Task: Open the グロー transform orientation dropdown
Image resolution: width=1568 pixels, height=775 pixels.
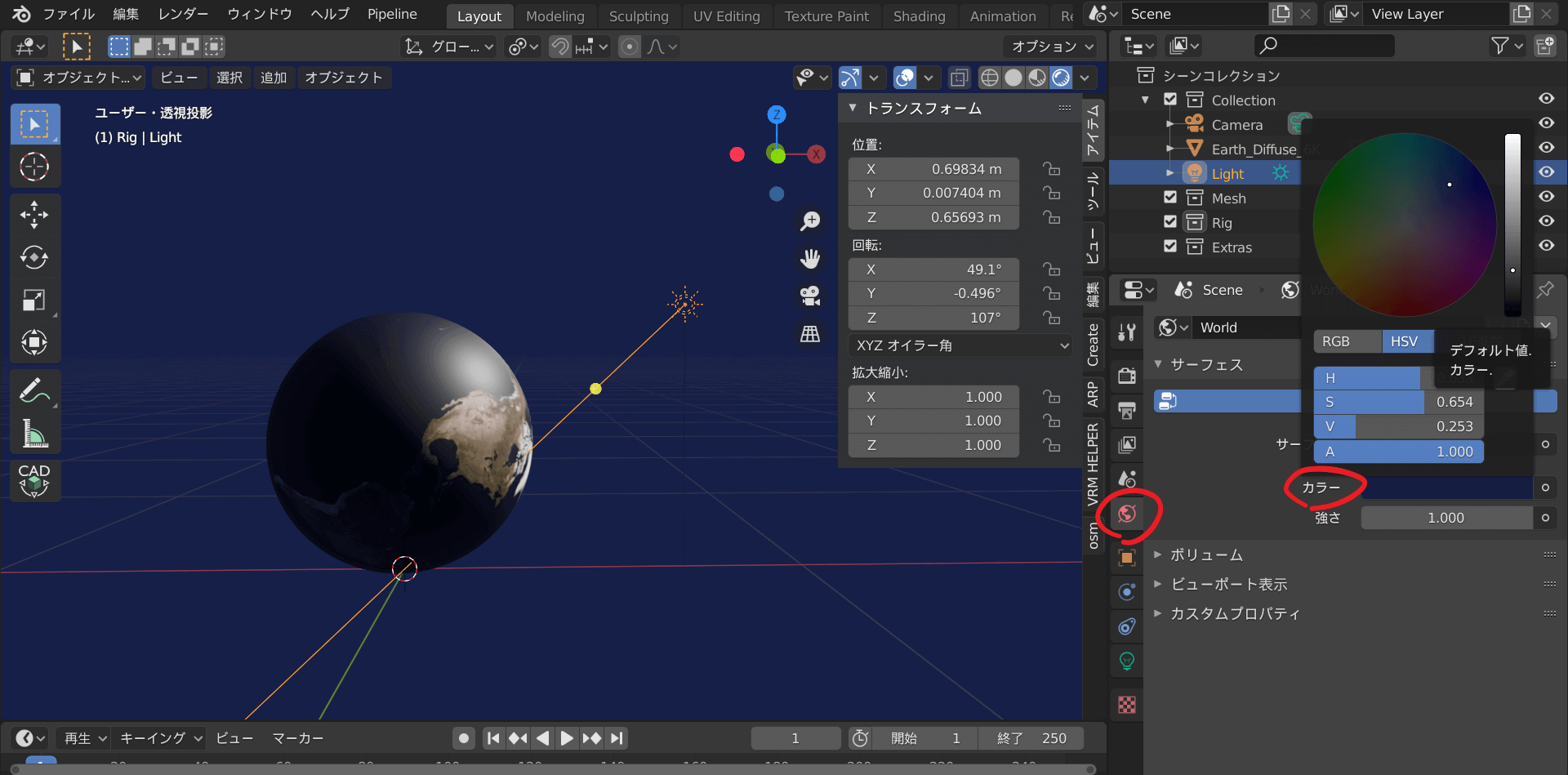Action: pyautogui.click(x=450, y=47)
